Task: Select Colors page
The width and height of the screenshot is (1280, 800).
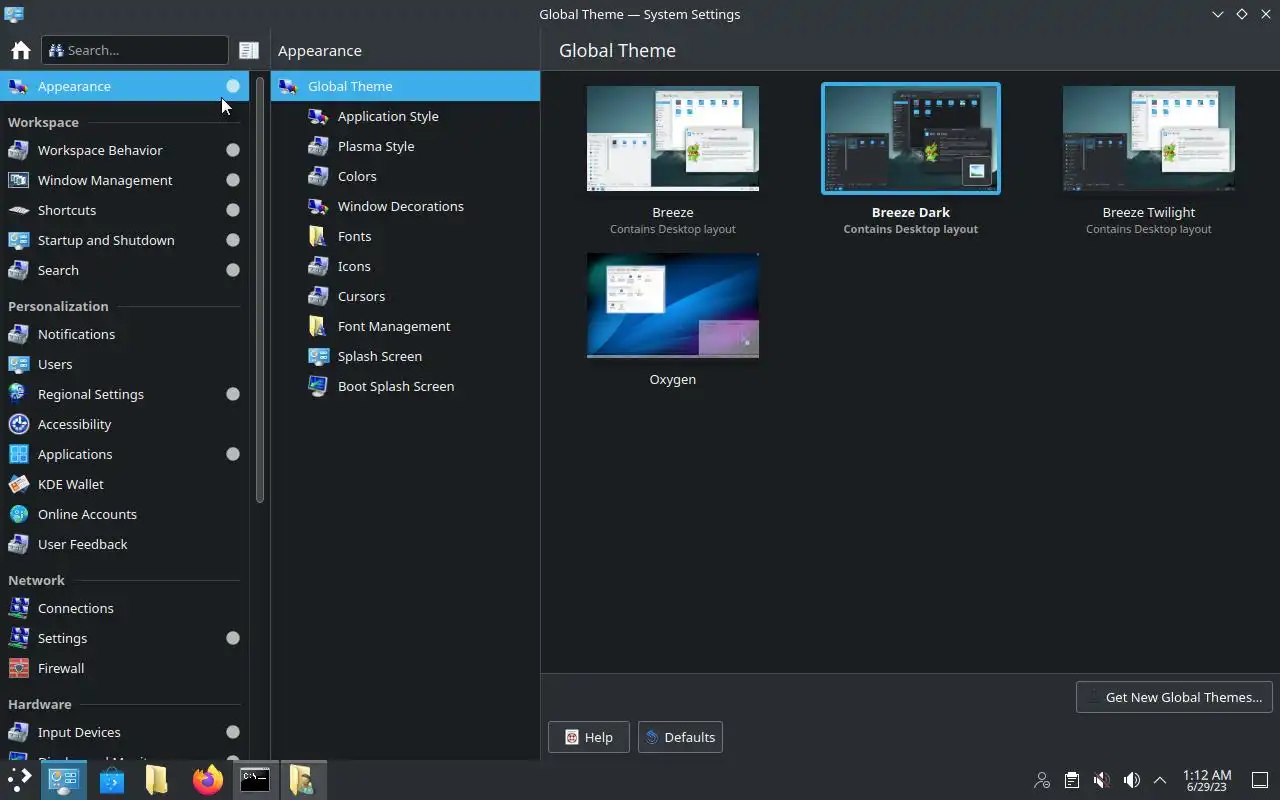Action: (x=405, y=176)
